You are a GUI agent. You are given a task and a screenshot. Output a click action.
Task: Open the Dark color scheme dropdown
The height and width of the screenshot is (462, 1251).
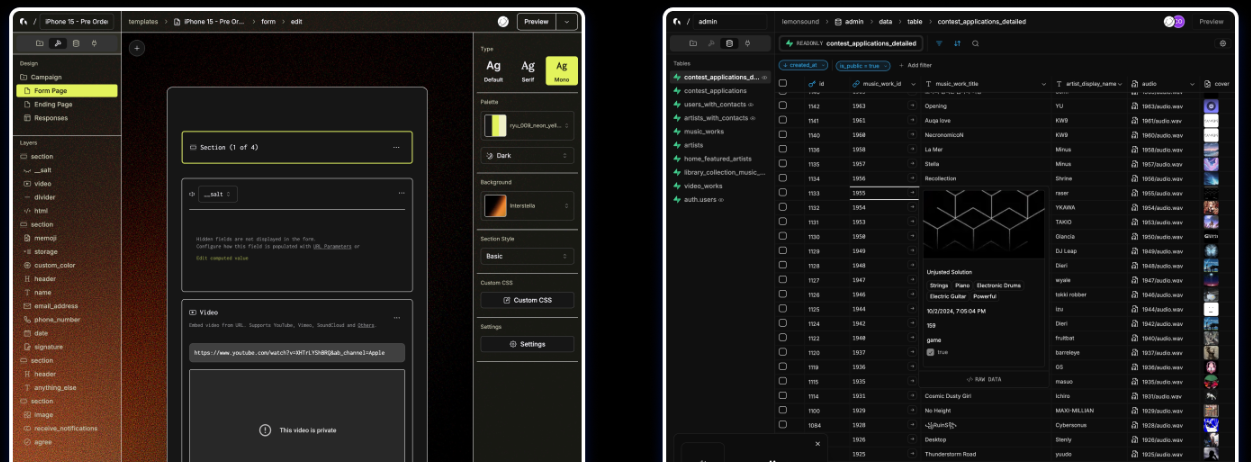[x=527, y=156]
